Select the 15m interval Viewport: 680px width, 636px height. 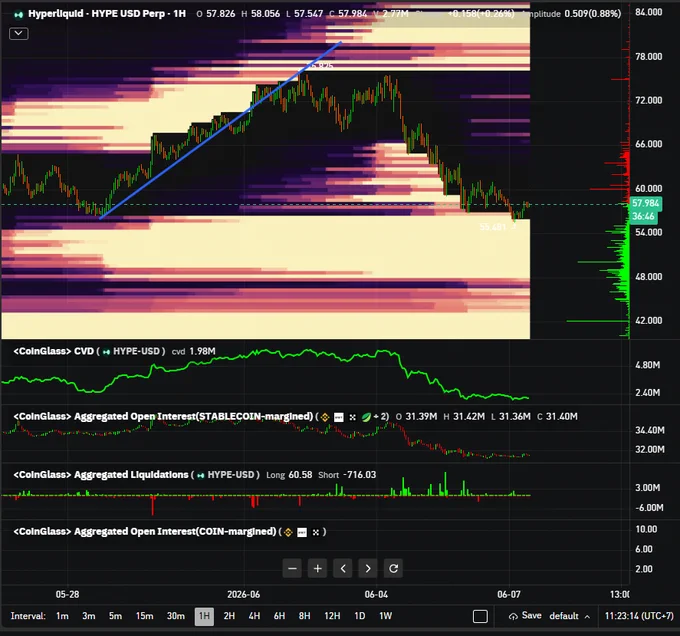pos(144,616)
